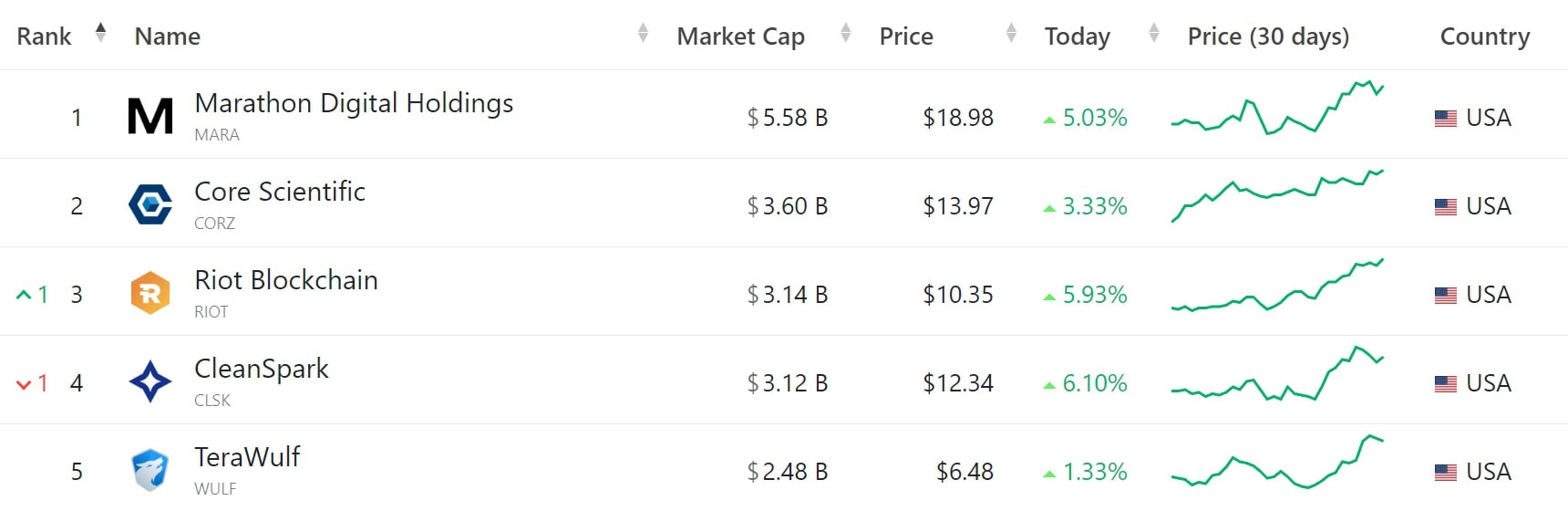
Task: Open the Marathon Digital Holdings company link
Action: coord(354,103)
